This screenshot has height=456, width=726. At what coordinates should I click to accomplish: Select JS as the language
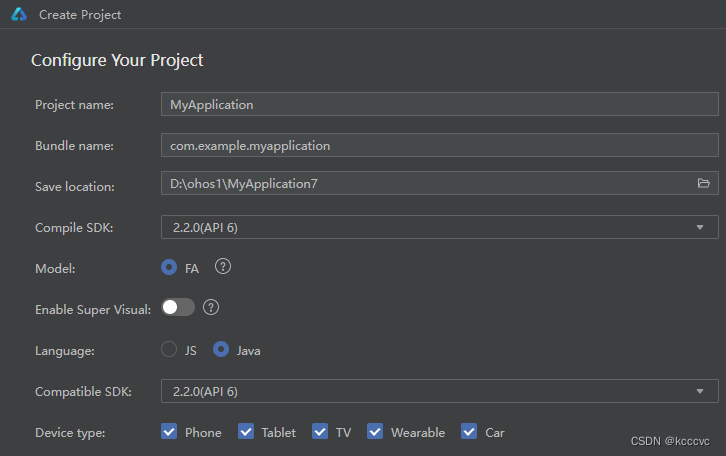(x=169, y=349)
